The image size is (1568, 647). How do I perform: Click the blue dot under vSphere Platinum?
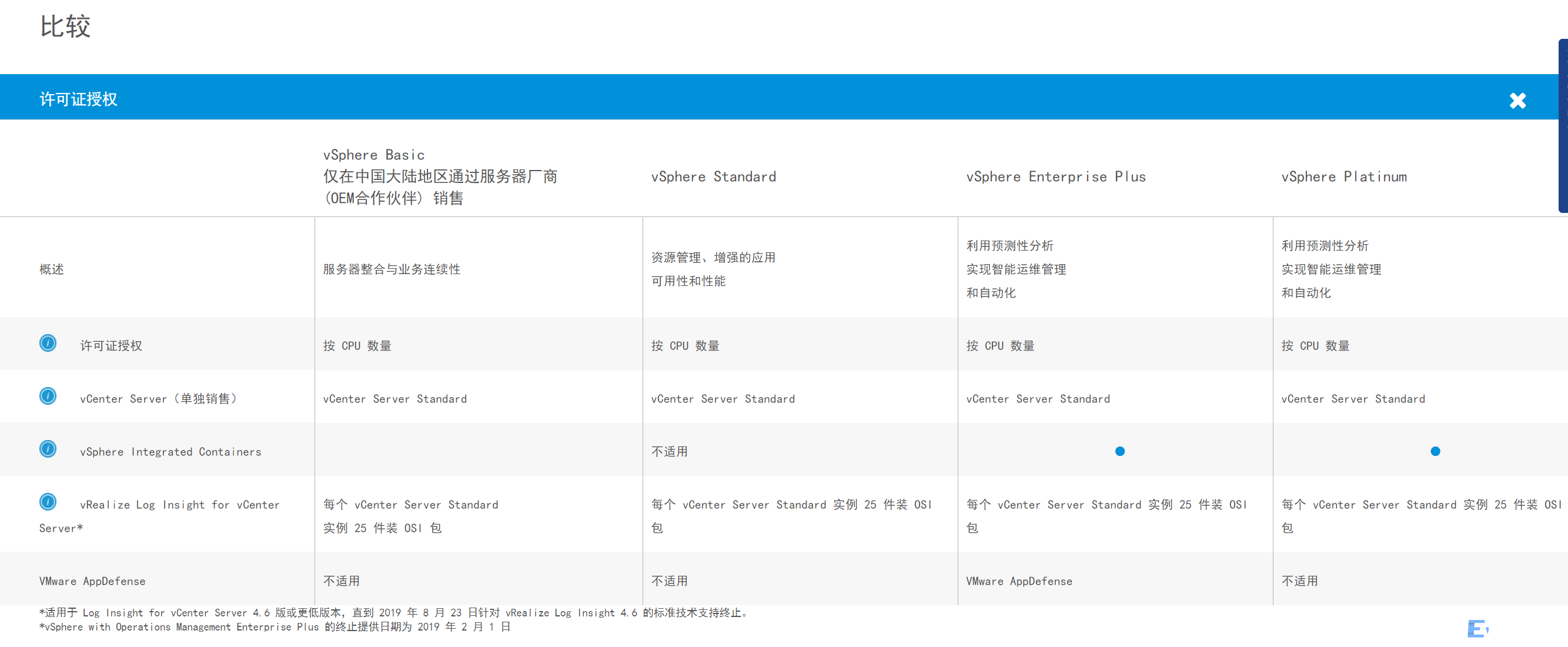[1435, 452]
